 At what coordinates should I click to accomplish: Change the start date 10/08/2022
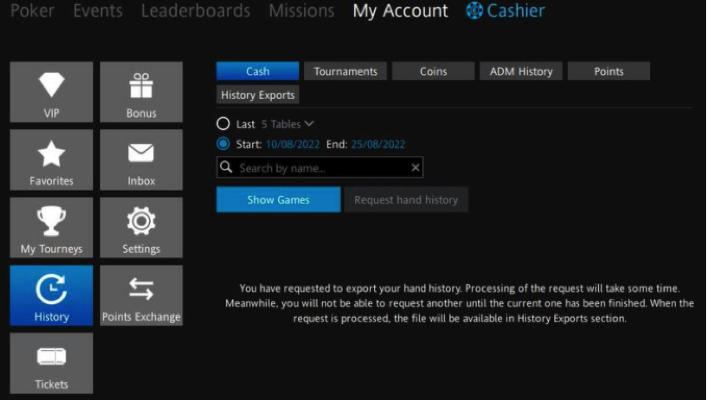(293, 144)
